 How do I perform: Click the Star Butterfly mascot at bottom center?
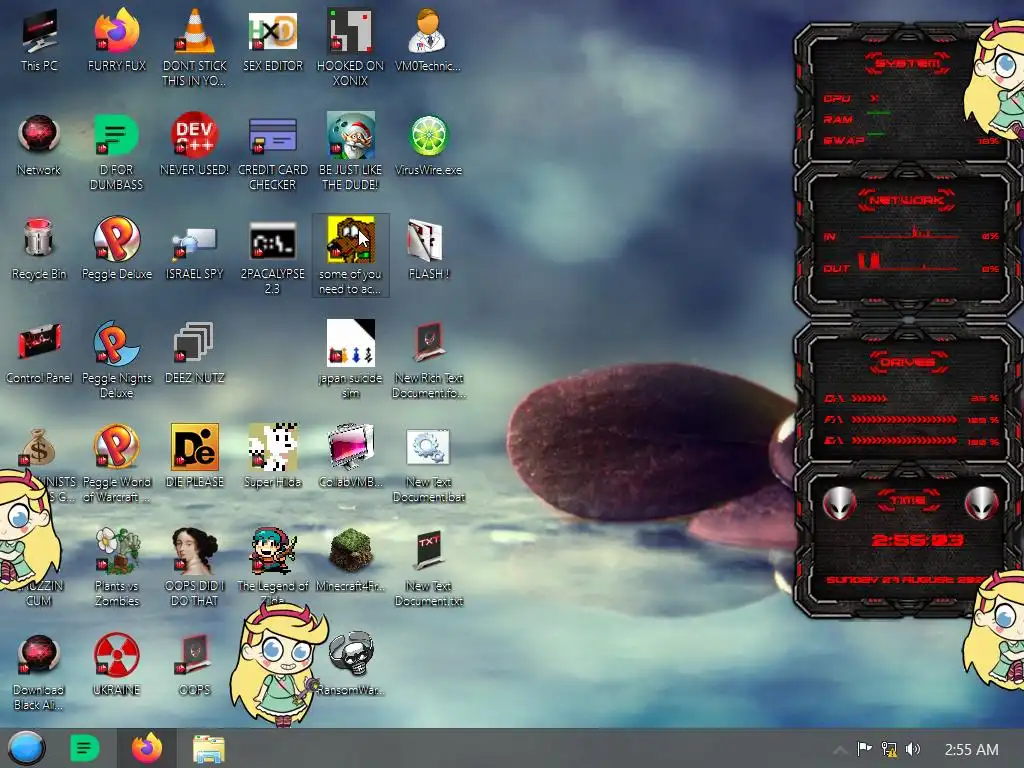pos(279,663)
